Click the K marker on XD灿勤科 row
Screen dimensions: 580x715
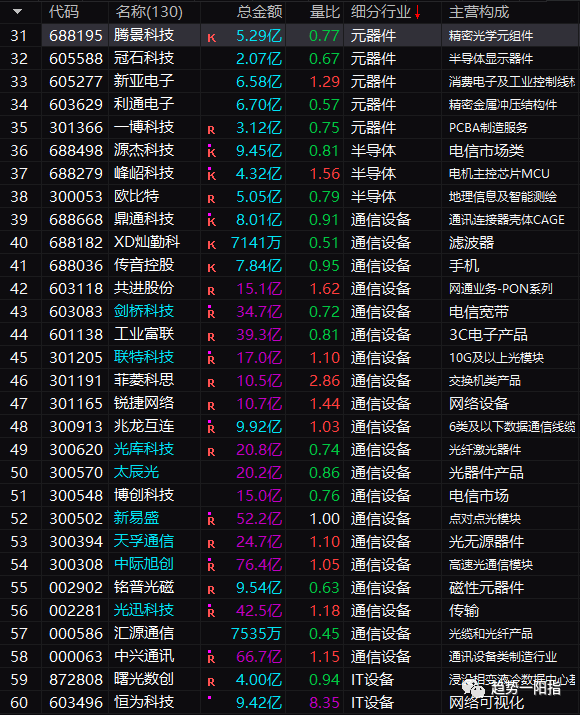tap(211, 245)
